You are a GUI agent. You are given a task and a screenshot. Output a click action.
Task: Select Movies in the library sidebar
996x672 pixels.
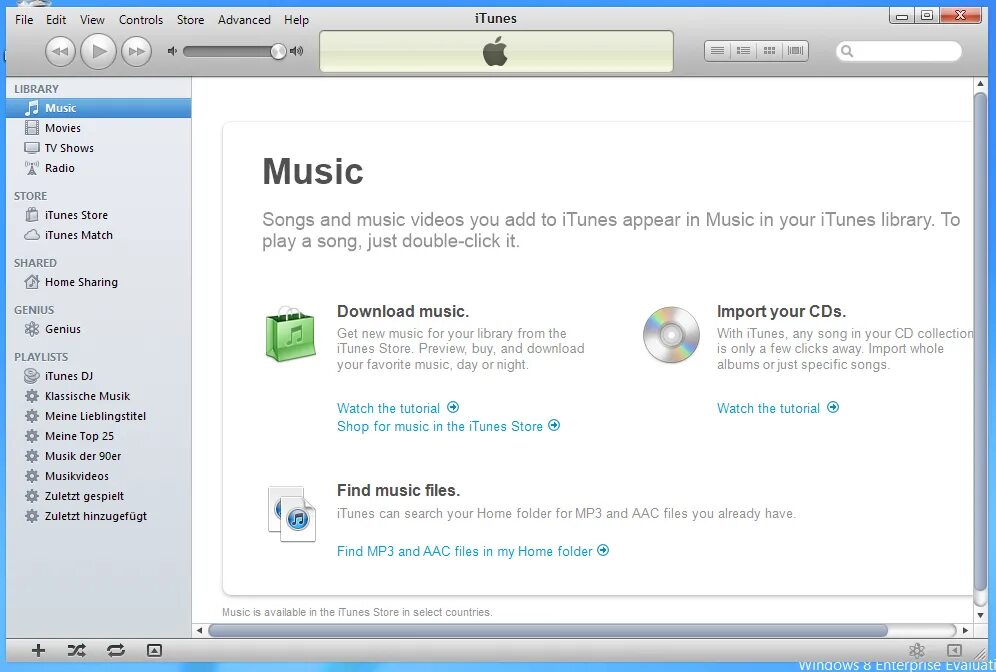[98, 128]
